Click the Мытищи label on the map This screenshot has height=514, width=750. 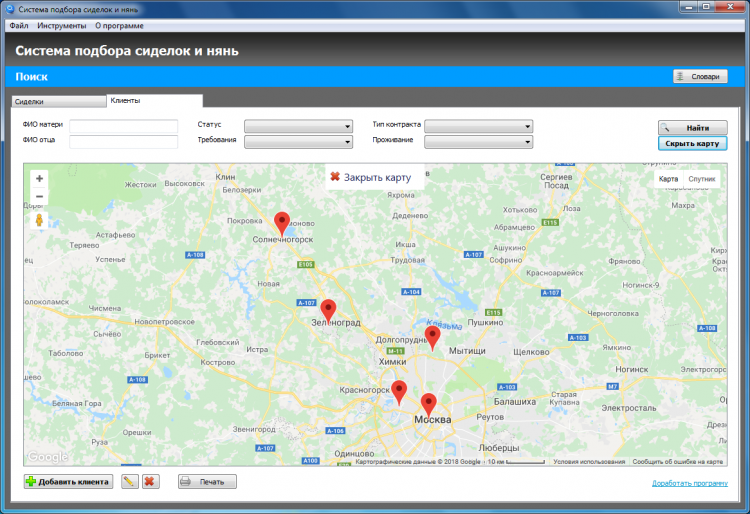pos(467,351)
